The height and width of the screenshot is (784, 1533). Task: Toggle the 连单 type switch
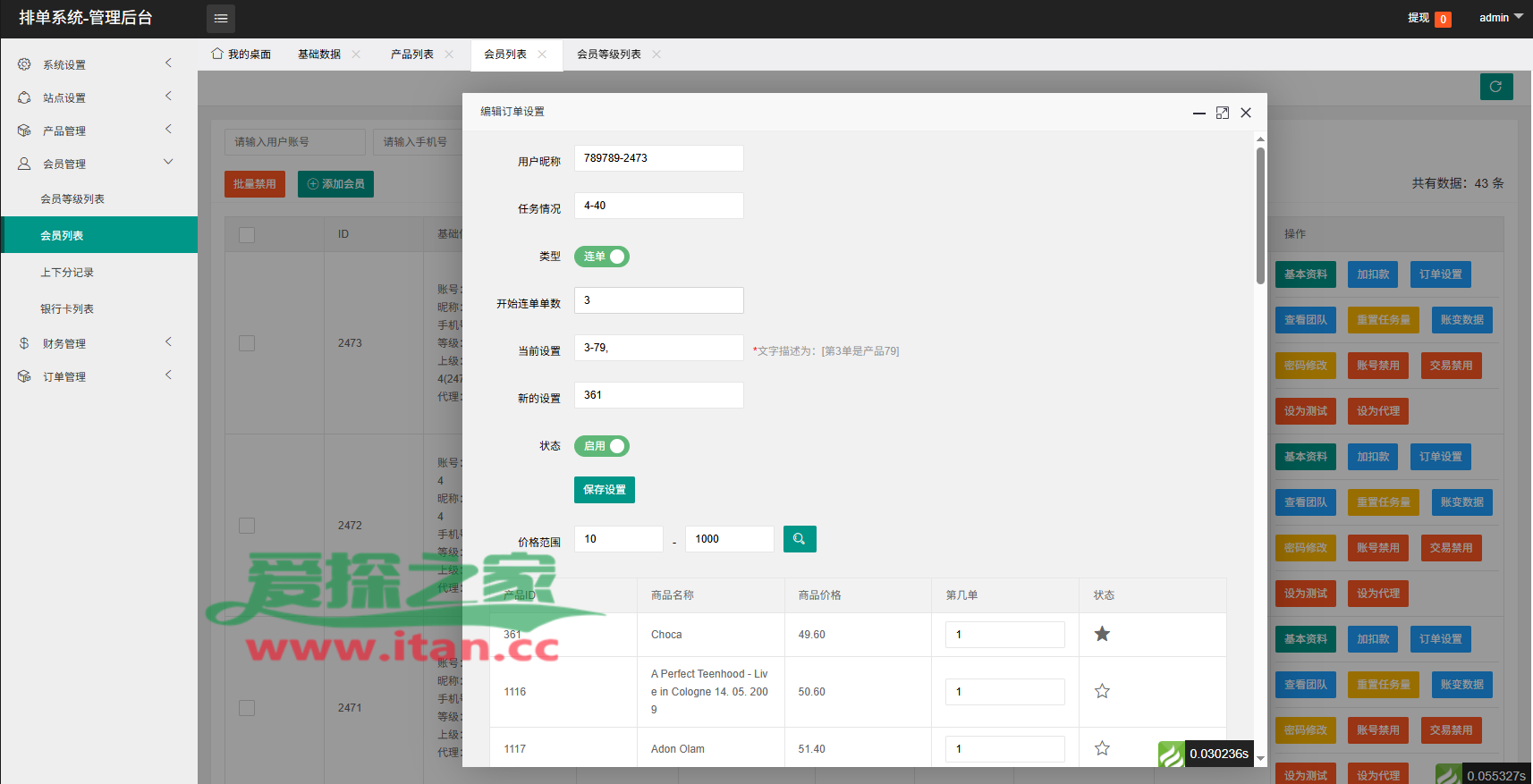[x=602, y=257]
